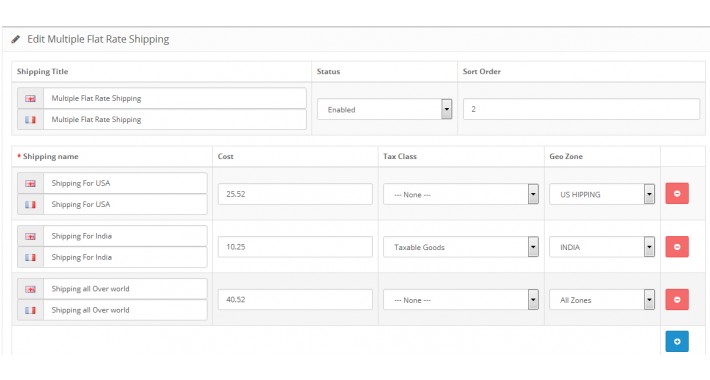Click French flag for Shipping For India

tap(30, 257)
